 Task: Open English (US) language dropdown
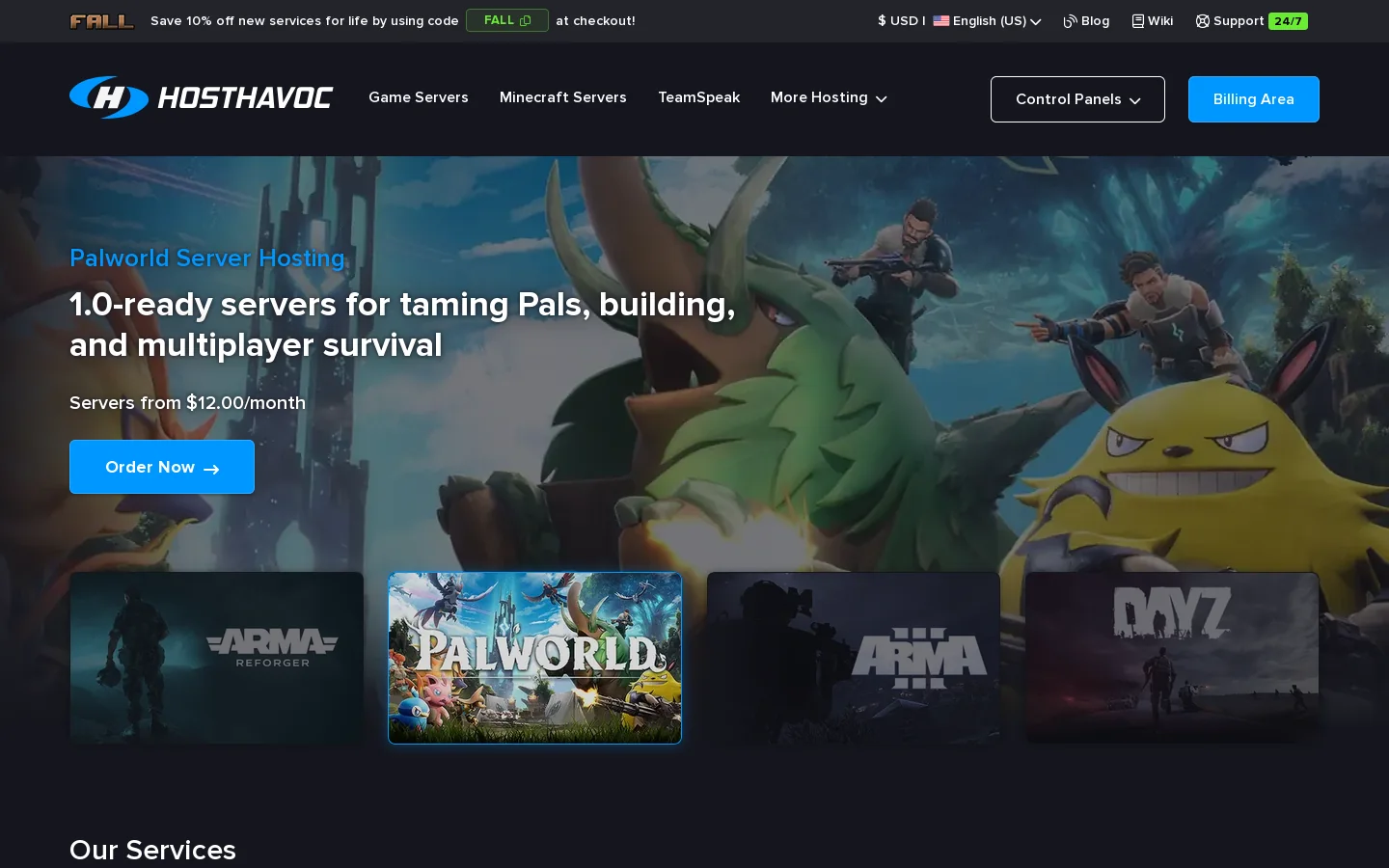pyautogui.click(x=987, y=21)
